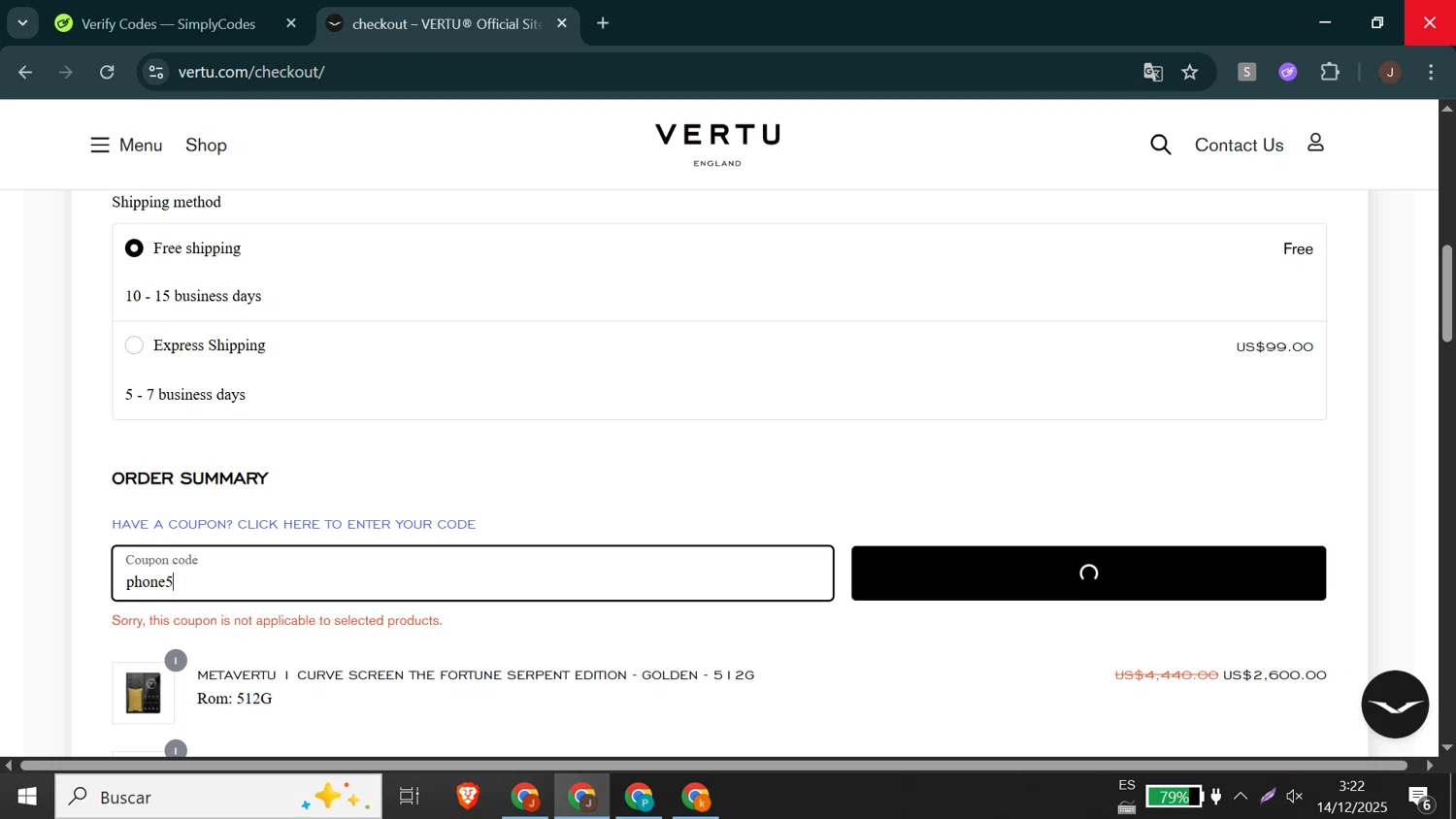Screen dimensions: 1456x819
Task: Open the purple extension icon
Action: pos(1288,72)
